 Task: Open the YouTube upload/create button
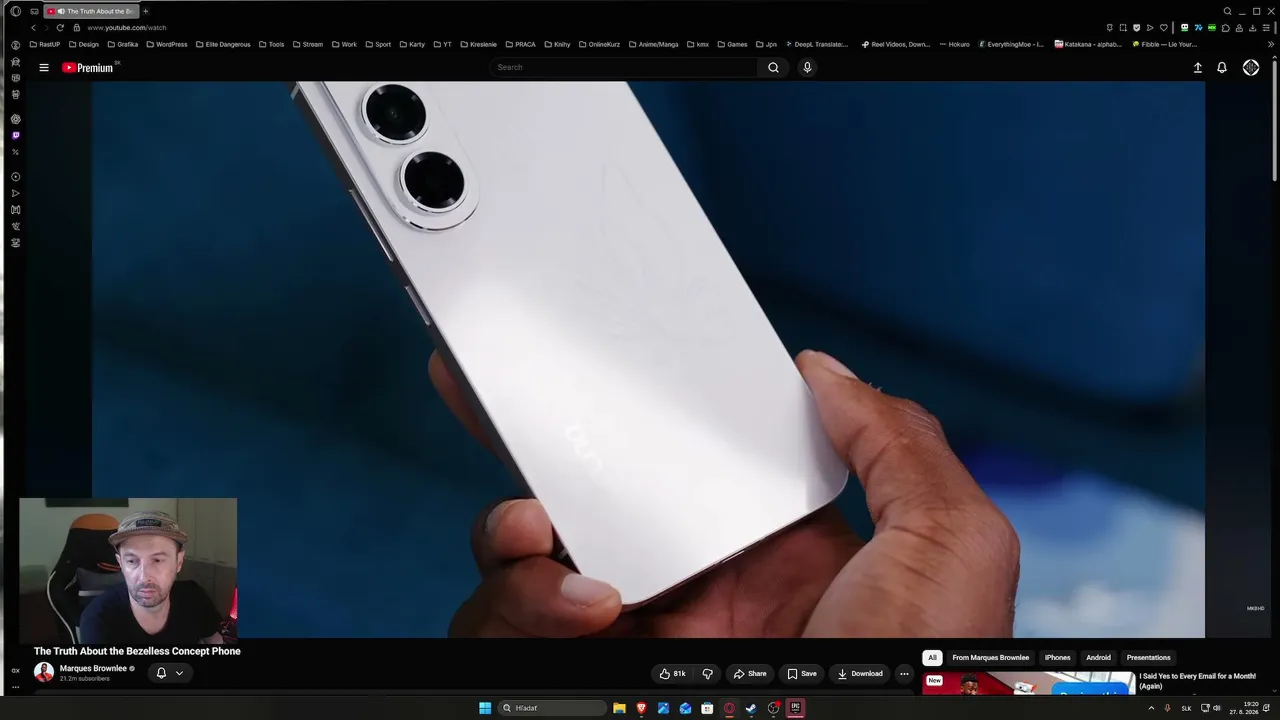click(x=1197, y=68)
